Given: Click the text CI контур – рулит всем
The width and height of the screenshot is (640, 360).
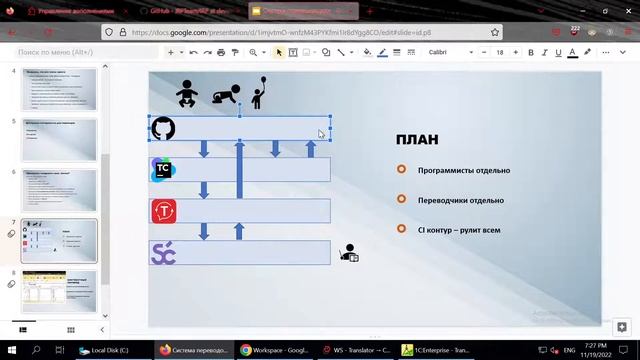Looking at the screenshot, I should 459,230.
